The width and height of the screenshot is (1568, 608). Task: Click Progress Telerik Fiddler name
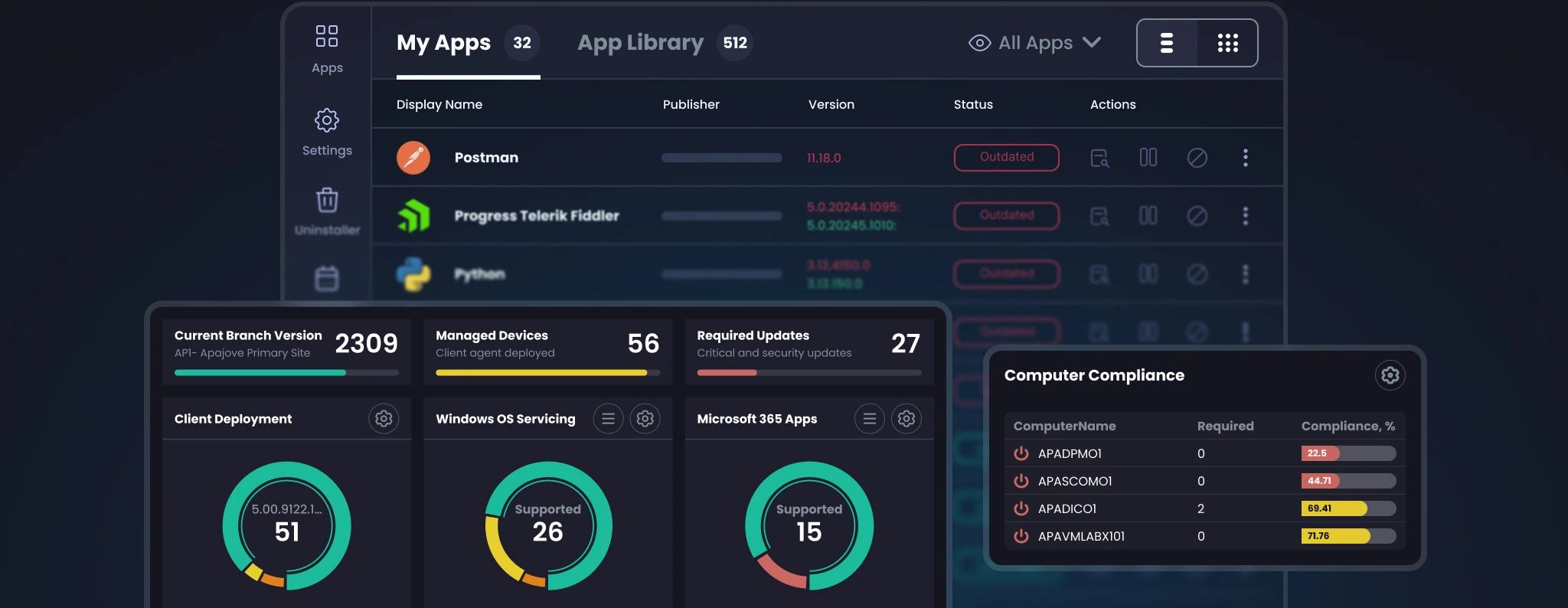coord(537,216)
